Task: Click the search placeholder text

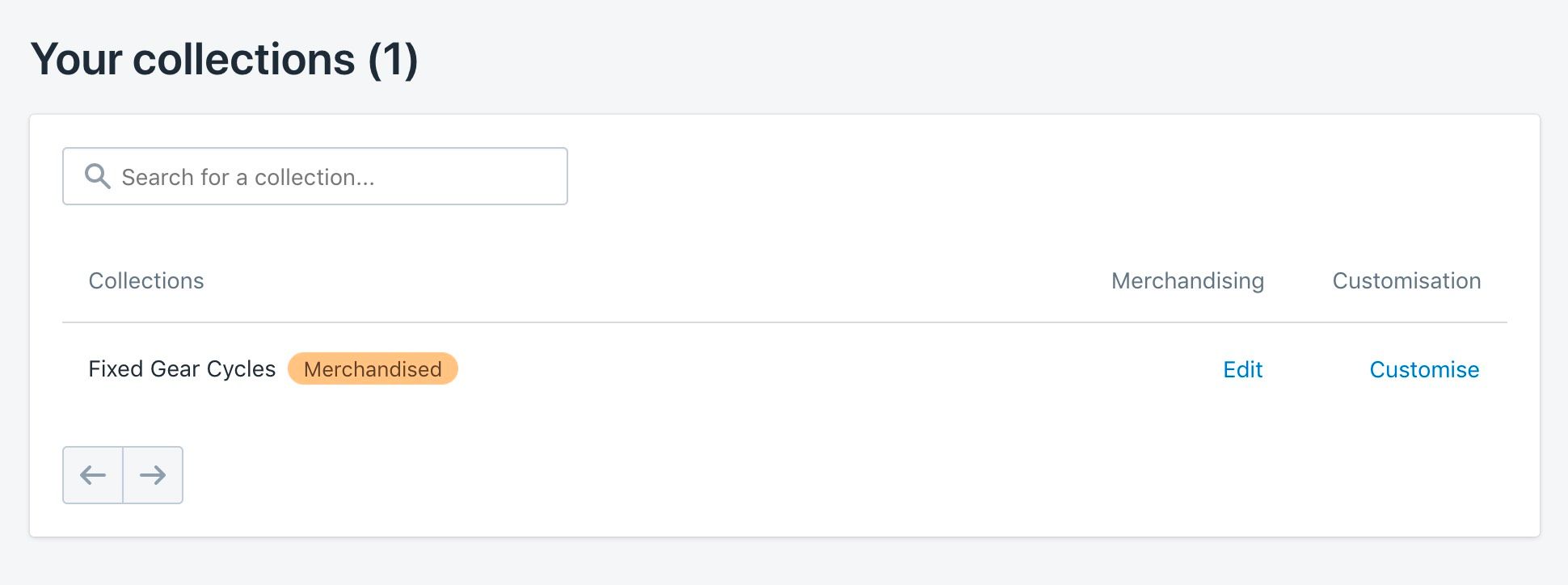Action: pos(248,177)
